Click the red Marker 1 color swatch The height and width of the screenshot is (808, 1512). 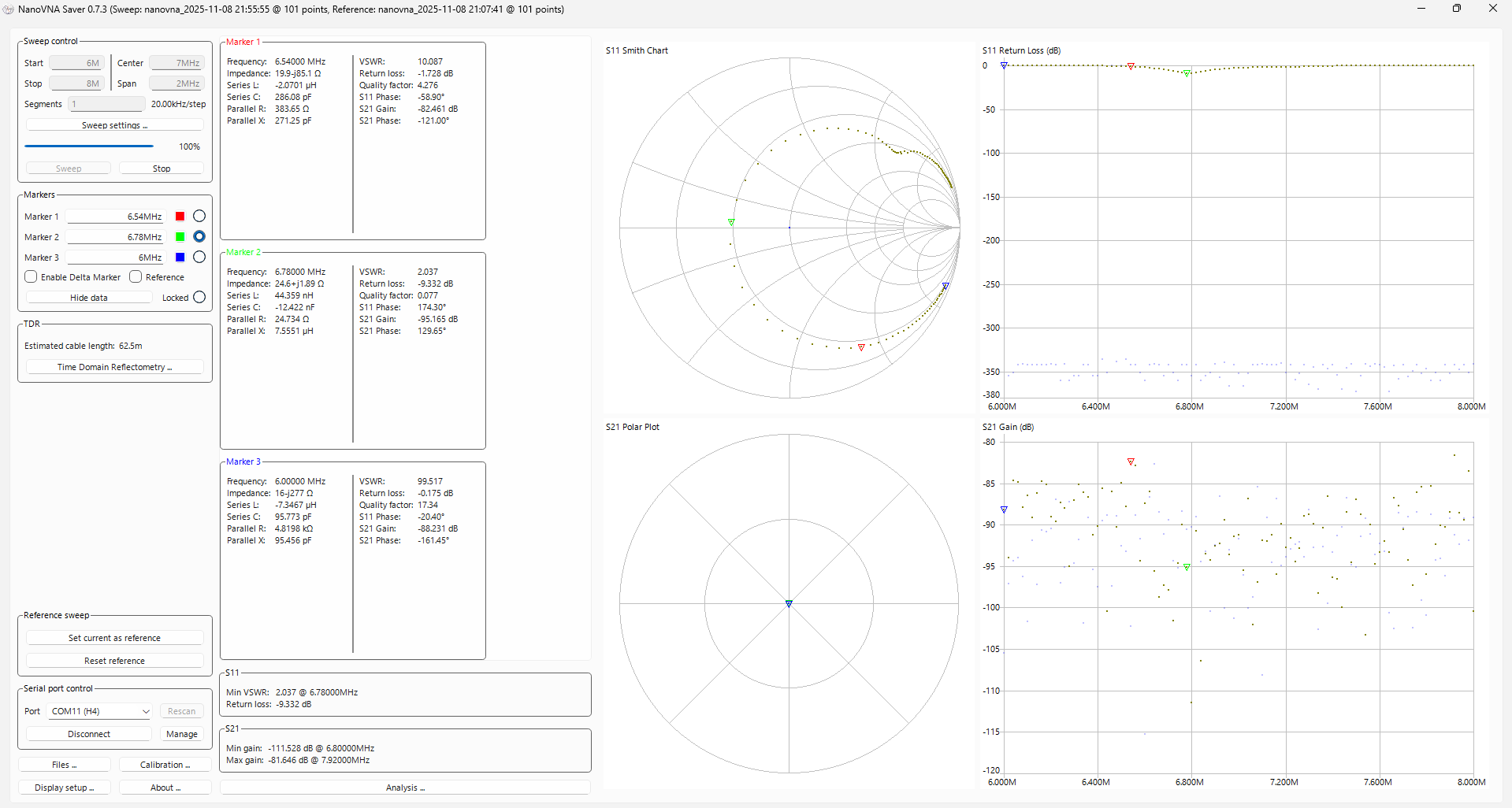click(180, 217)
